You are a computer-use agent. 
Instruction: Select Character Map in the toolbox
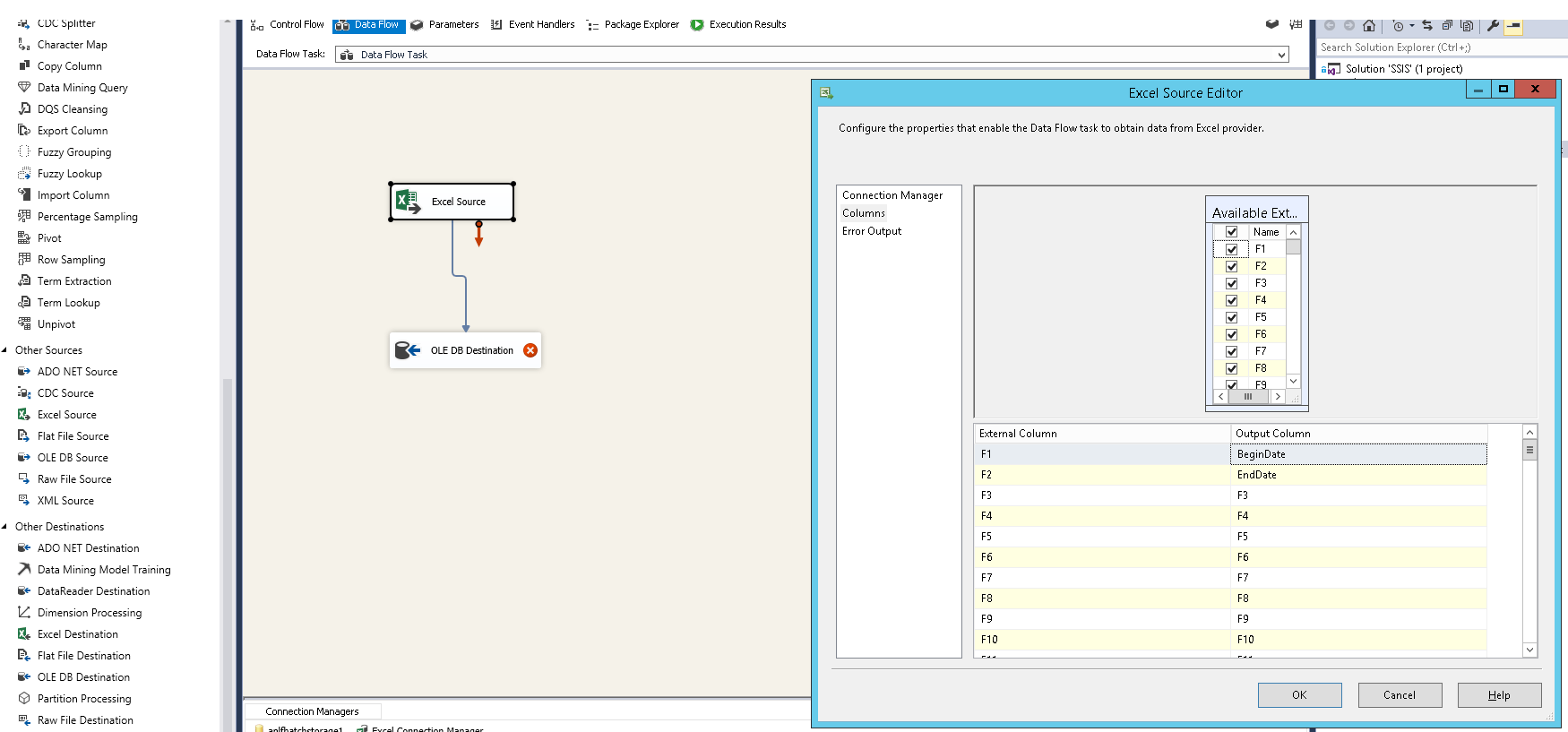point(72,45)
